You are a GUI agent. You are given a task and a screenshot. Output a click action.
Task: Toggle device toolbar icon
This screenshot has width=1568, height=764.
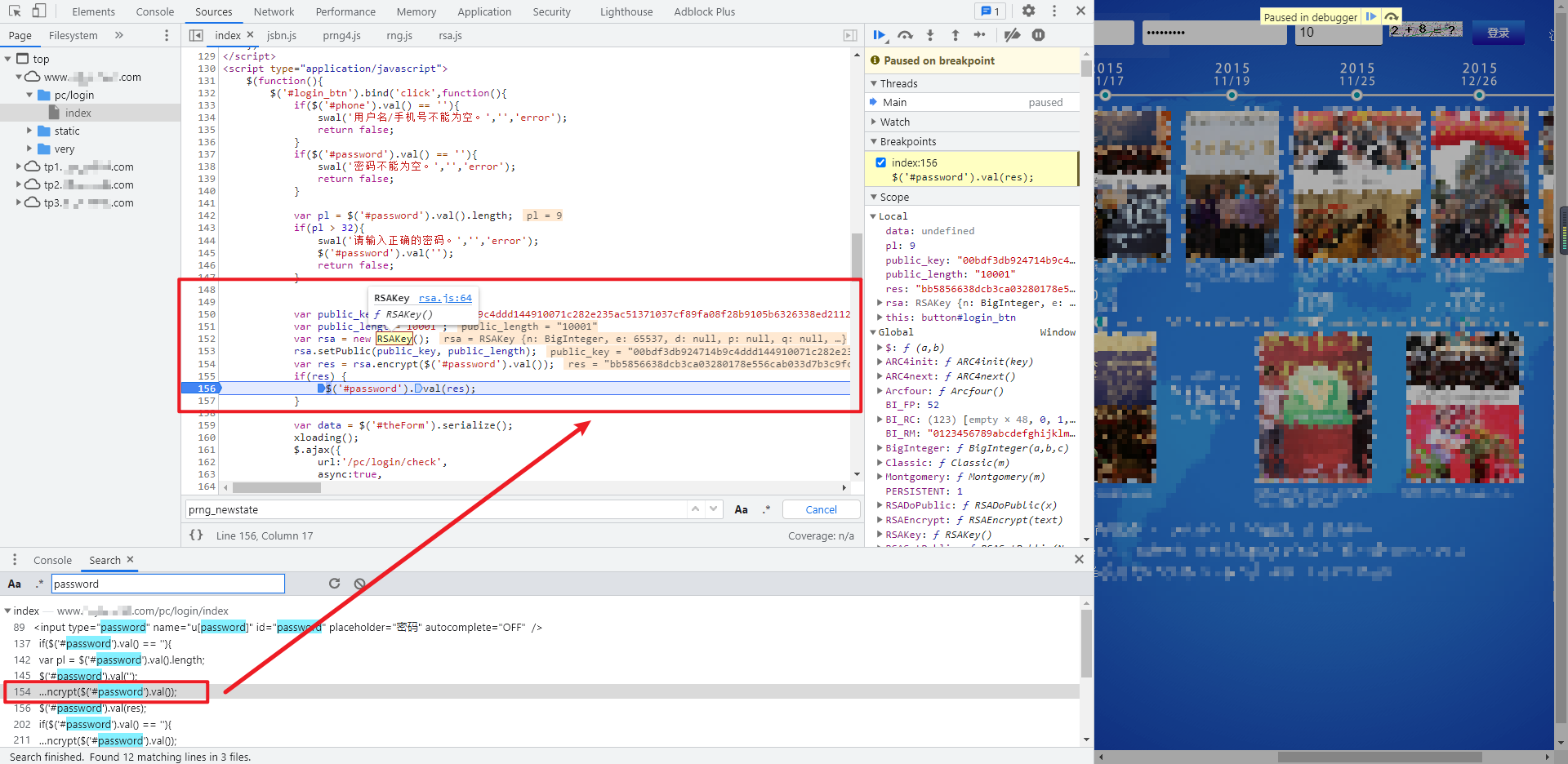coord(39,11)
